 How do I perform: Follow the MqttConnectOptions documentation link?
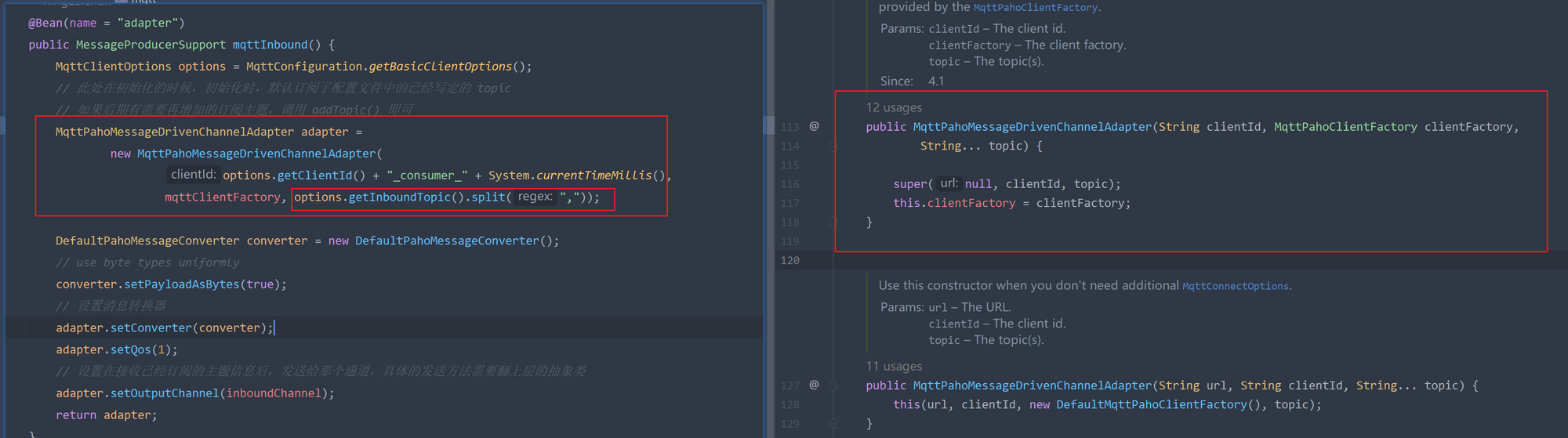coord(1235,286)
